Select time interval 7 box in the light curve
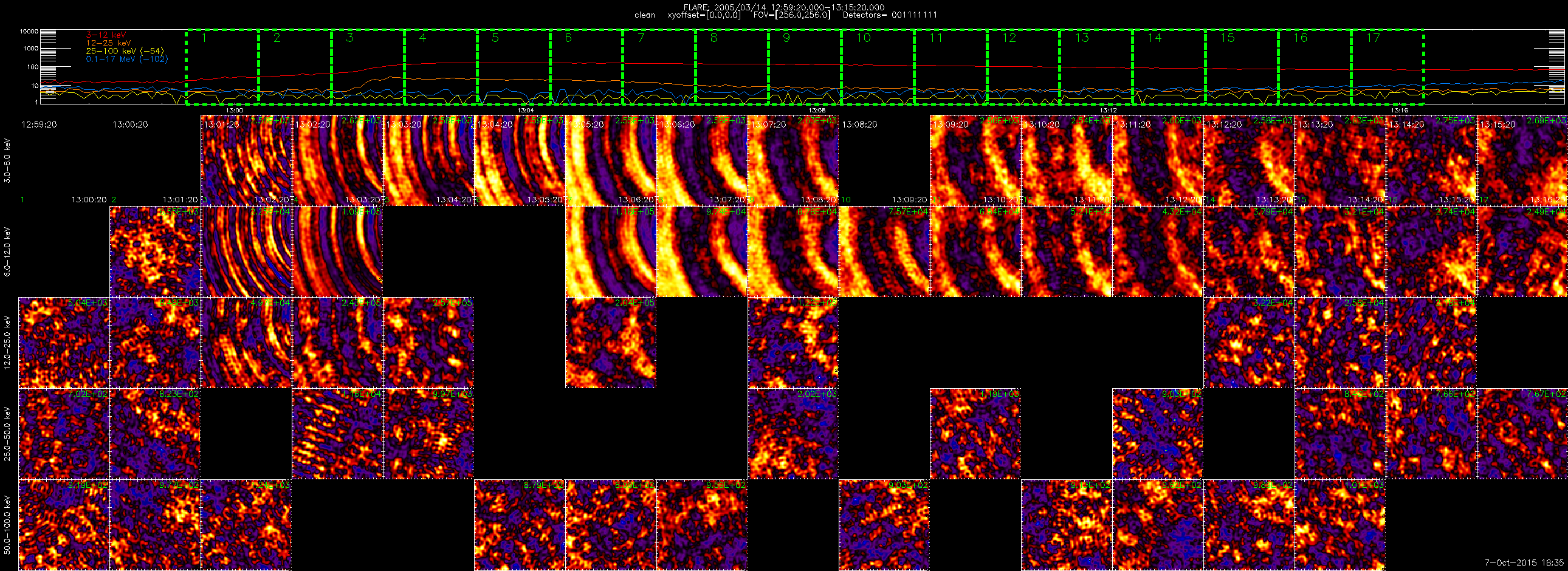Image resolution: width=1568 pixels, height=571 pixels. coord(659,67)
